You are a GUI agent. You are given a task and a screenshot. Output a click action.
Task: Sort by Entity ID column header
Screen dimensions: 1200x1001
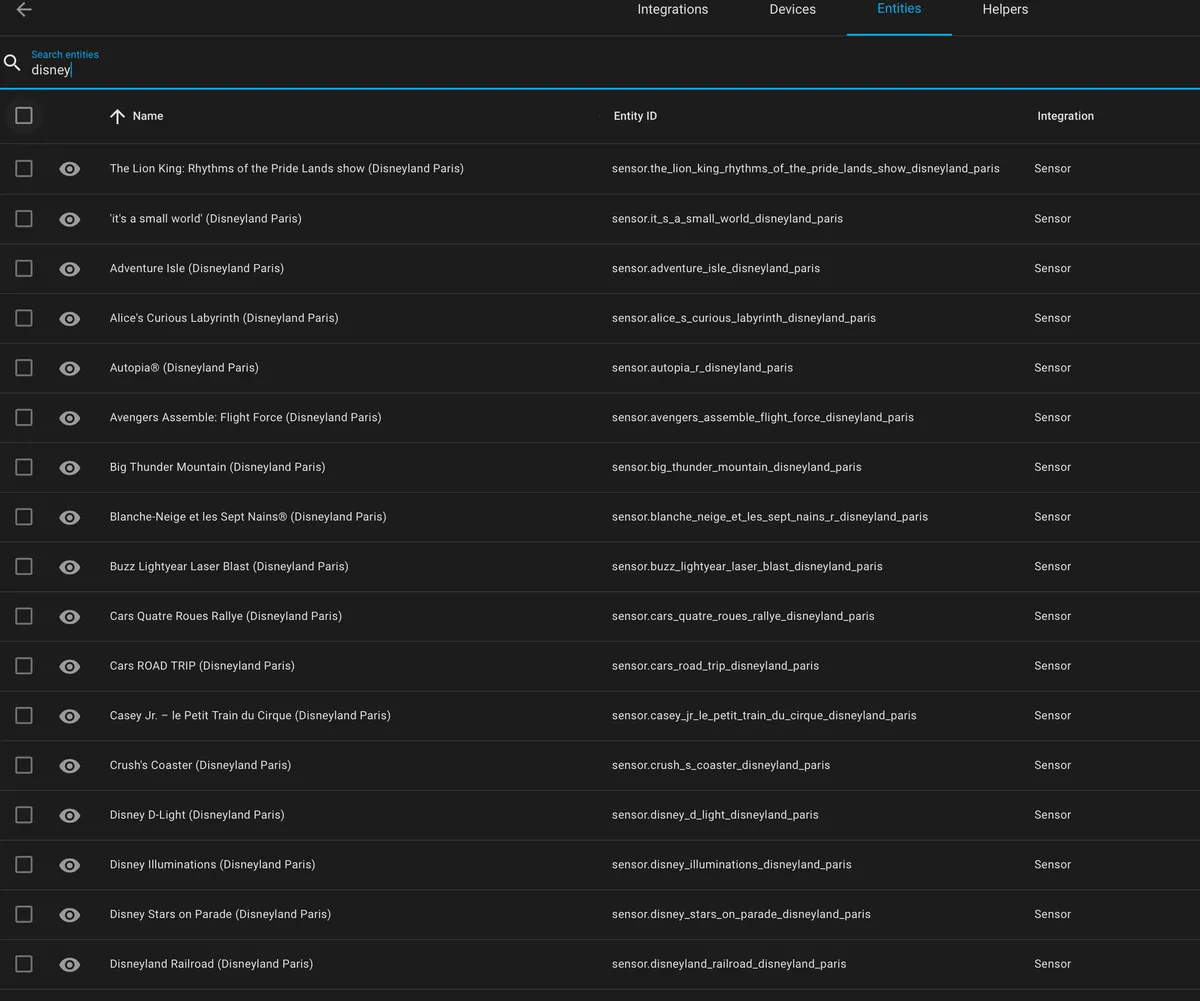[635, 116]
